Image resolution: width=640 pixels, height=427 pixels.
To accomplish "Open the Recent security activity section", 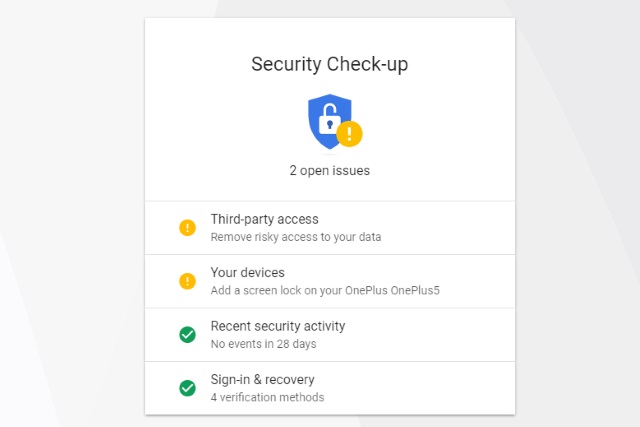I will point(277,326).
